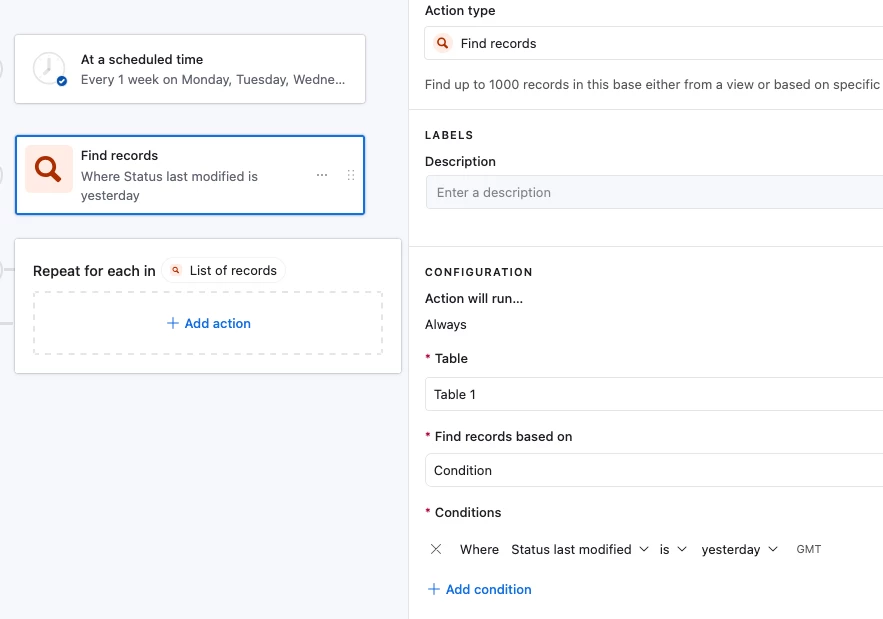Select the At a scheduled time trigger card
This screenshot has width=883, height=619.
(190, 69)
